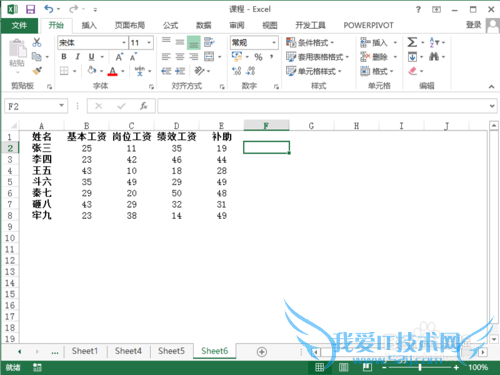Screen dimensions: 500x375
Task: Apply the red font color swatch
Action: (113, 71)
